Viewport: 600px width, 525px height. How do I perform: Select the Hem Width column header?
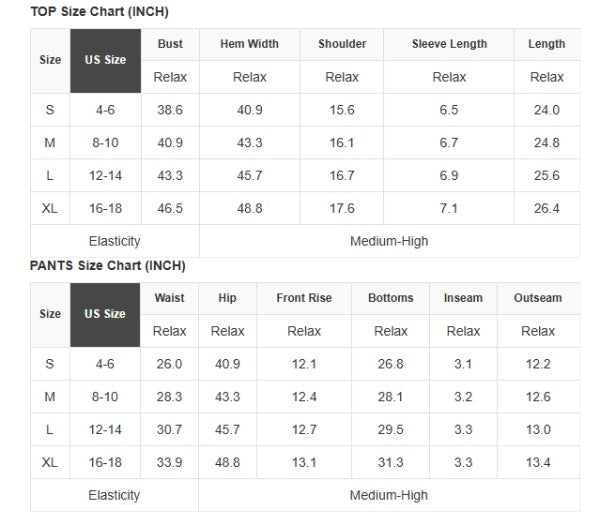tap(249, 44)
